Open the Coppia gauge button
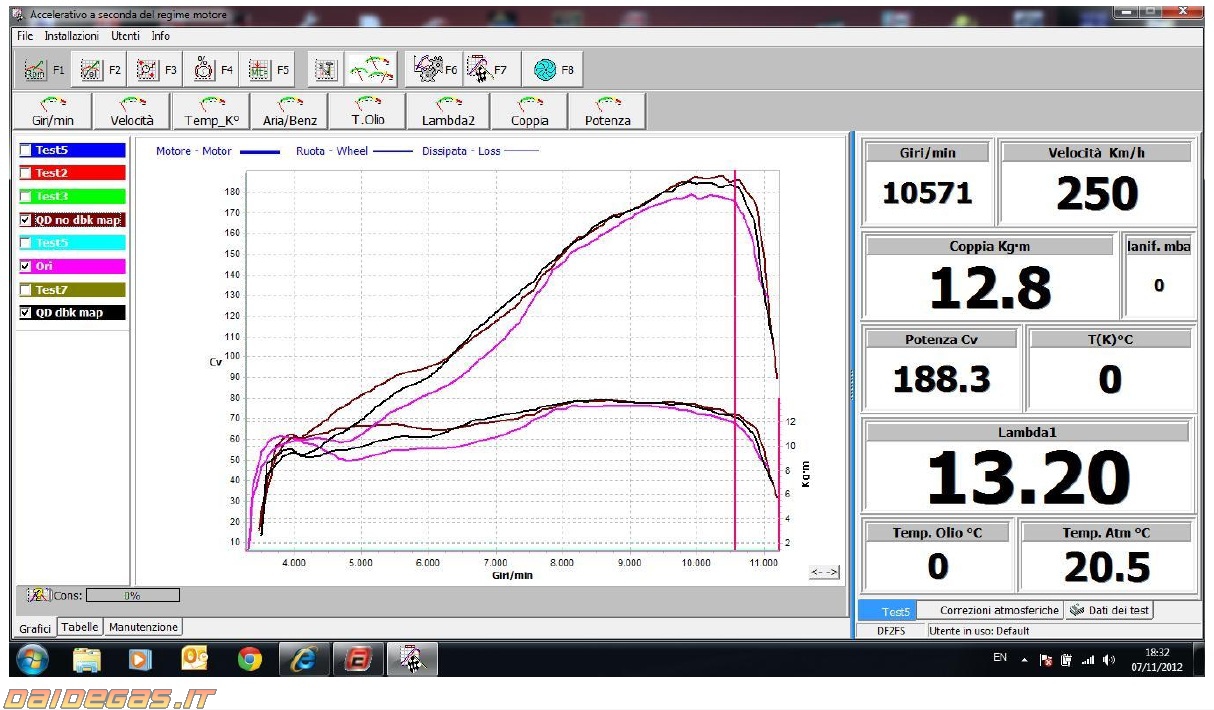1214x710 pixels. [x=529, y=112]
